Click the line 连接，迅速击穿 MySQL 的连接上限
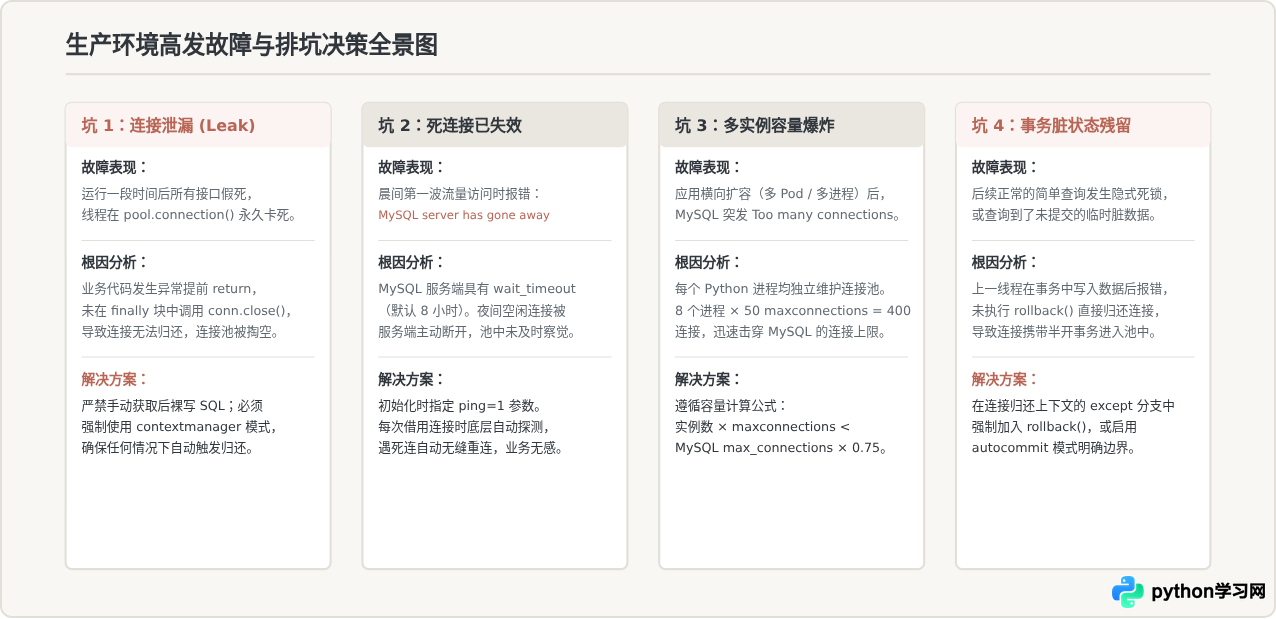1276x619 pixels. tap(780, 331)
